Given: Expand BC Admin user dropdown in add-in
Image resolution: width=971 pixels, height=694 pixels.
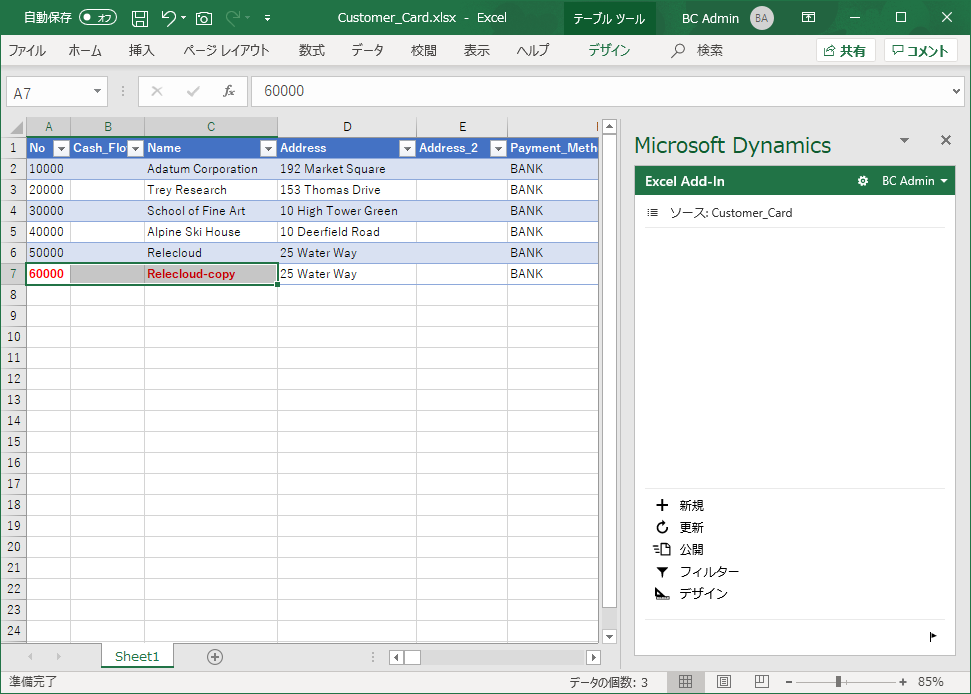Looking at the screenshot, I should [x=915, y=181].
